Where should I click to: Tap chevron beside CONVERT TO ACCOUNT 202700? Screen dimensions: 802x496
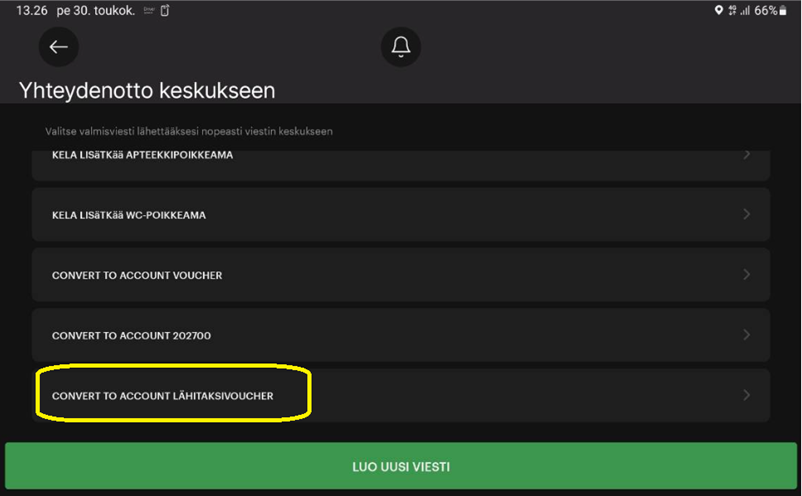click(747, 335)
